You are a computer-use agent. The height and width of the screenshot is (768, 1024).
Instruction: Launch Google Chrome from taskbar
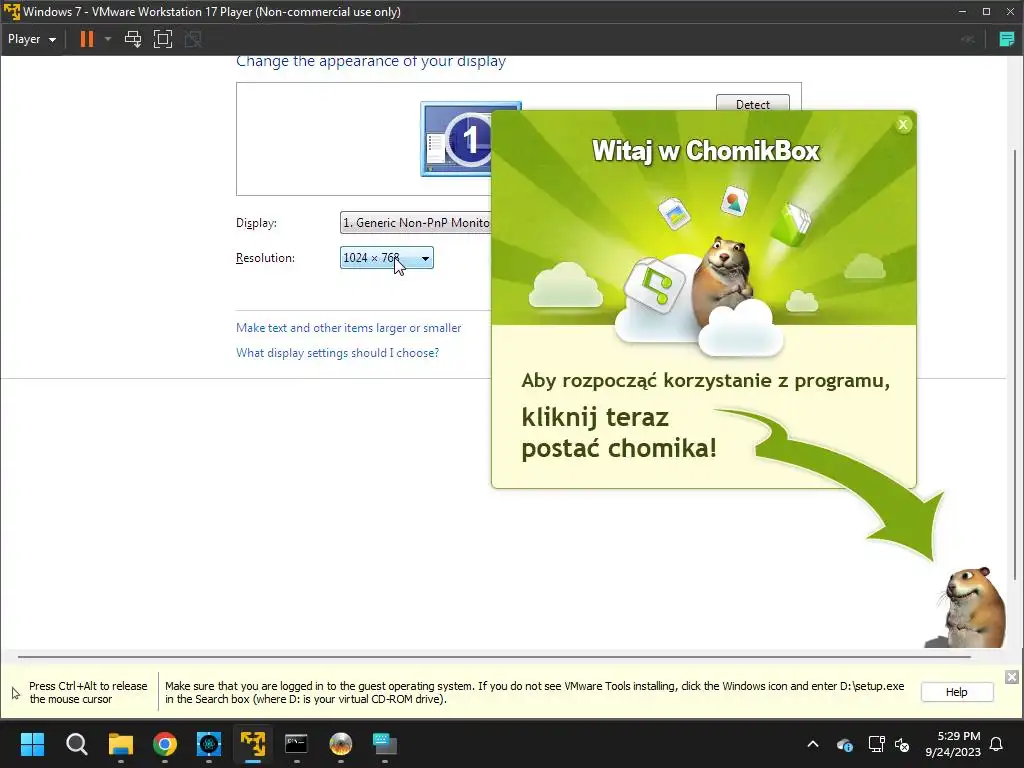click(x=165, y=744)
